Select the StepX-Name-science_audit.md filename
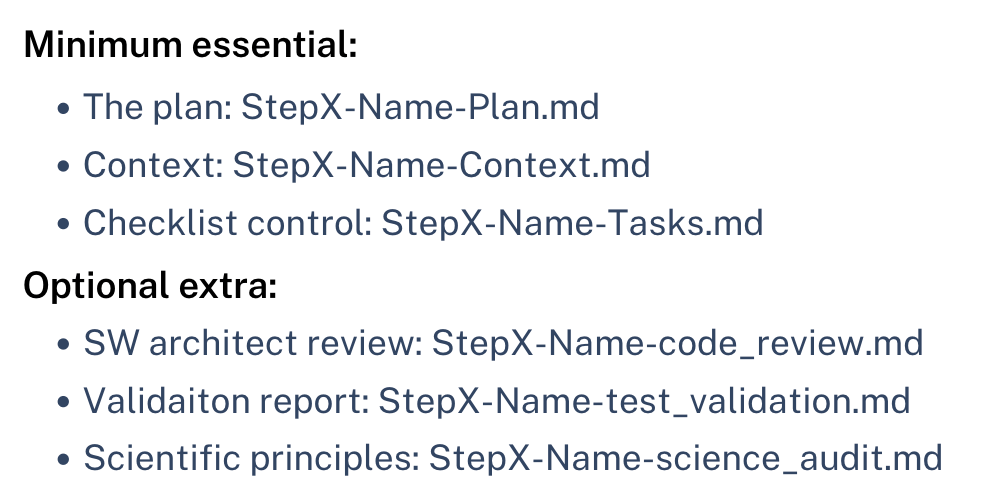This screenshot has width=986, height=504. (x=686, y=459)
